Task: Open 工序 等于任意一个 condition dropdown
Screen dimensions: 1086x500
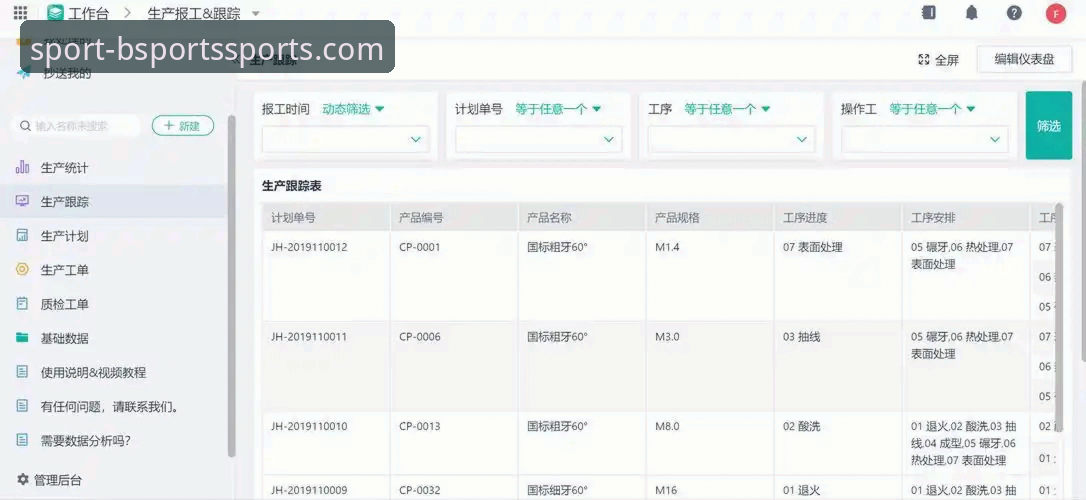Action: (x=727, y=109)
